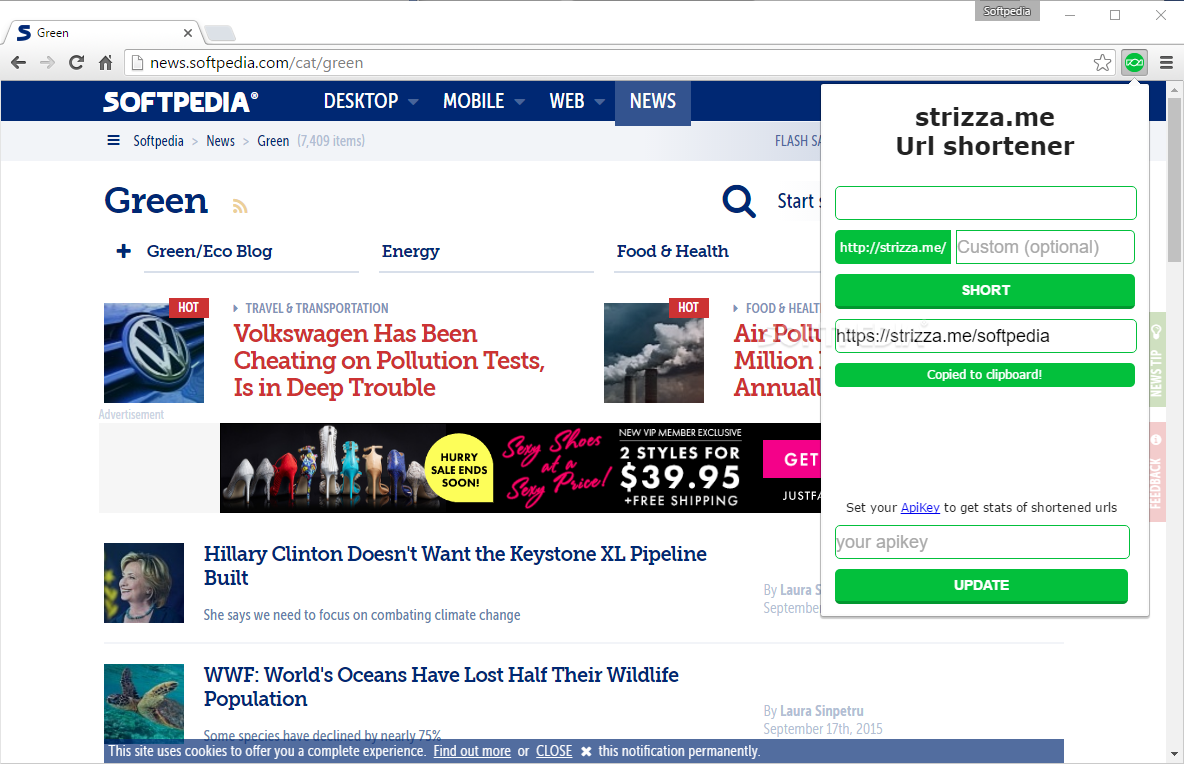
Task: Expand the WEB dropdown menu
Action: tap(577, 101)
